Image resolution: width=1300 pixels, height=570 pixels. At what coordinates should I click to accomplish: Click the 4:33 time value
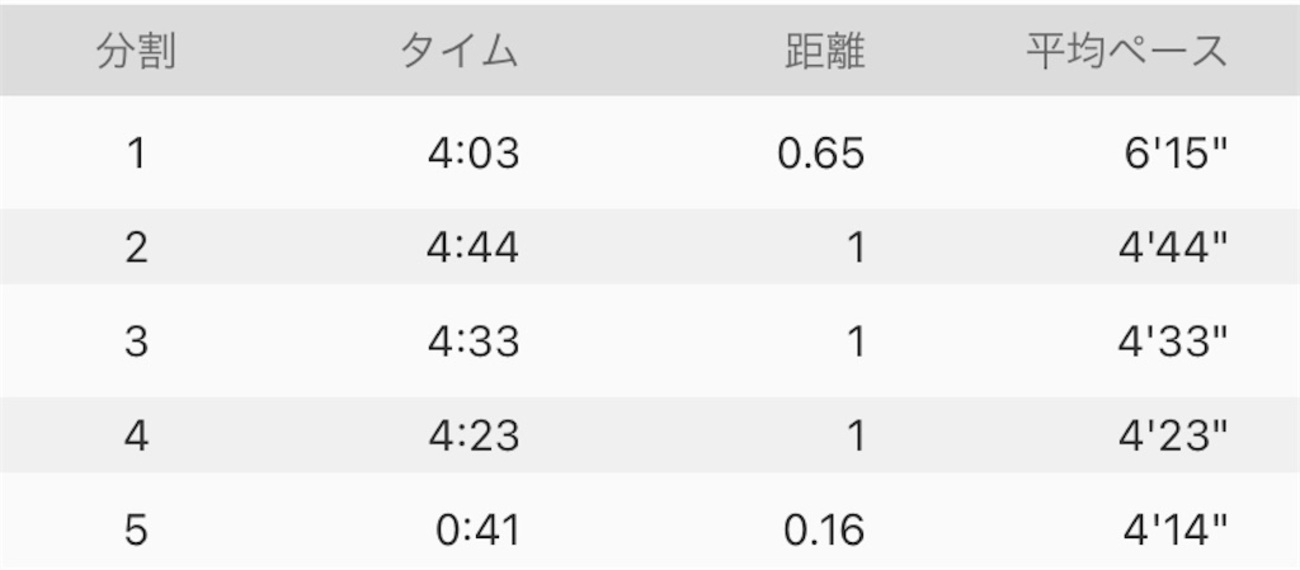(x=473, y=342)
